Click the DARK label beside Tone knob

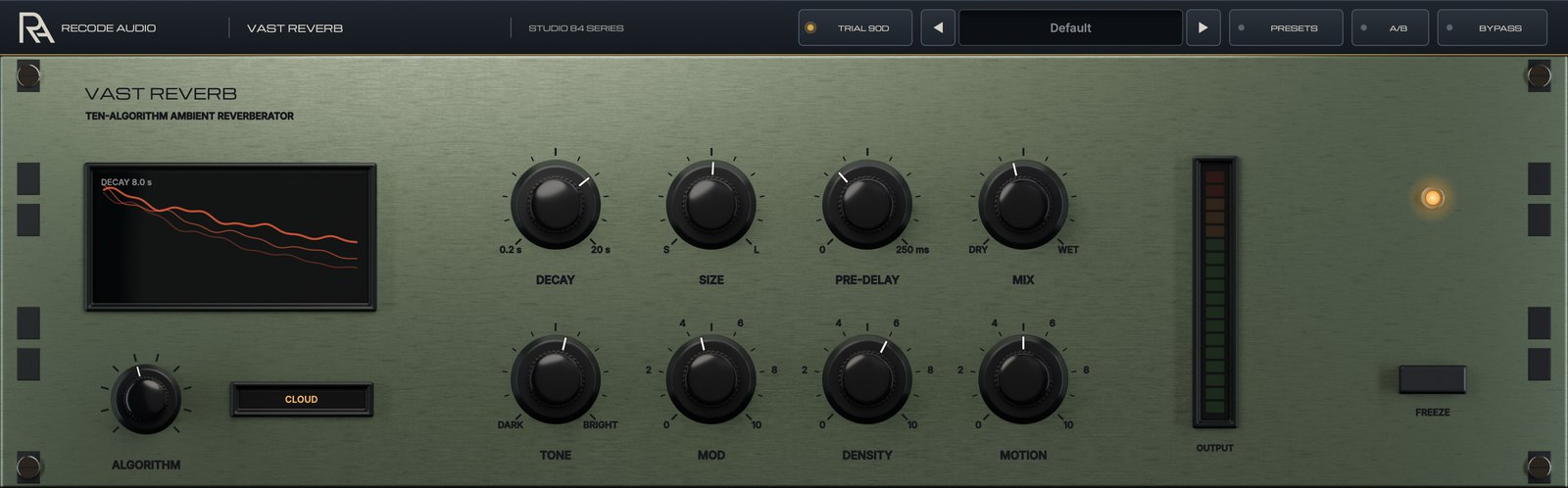[x=511, y=425]
